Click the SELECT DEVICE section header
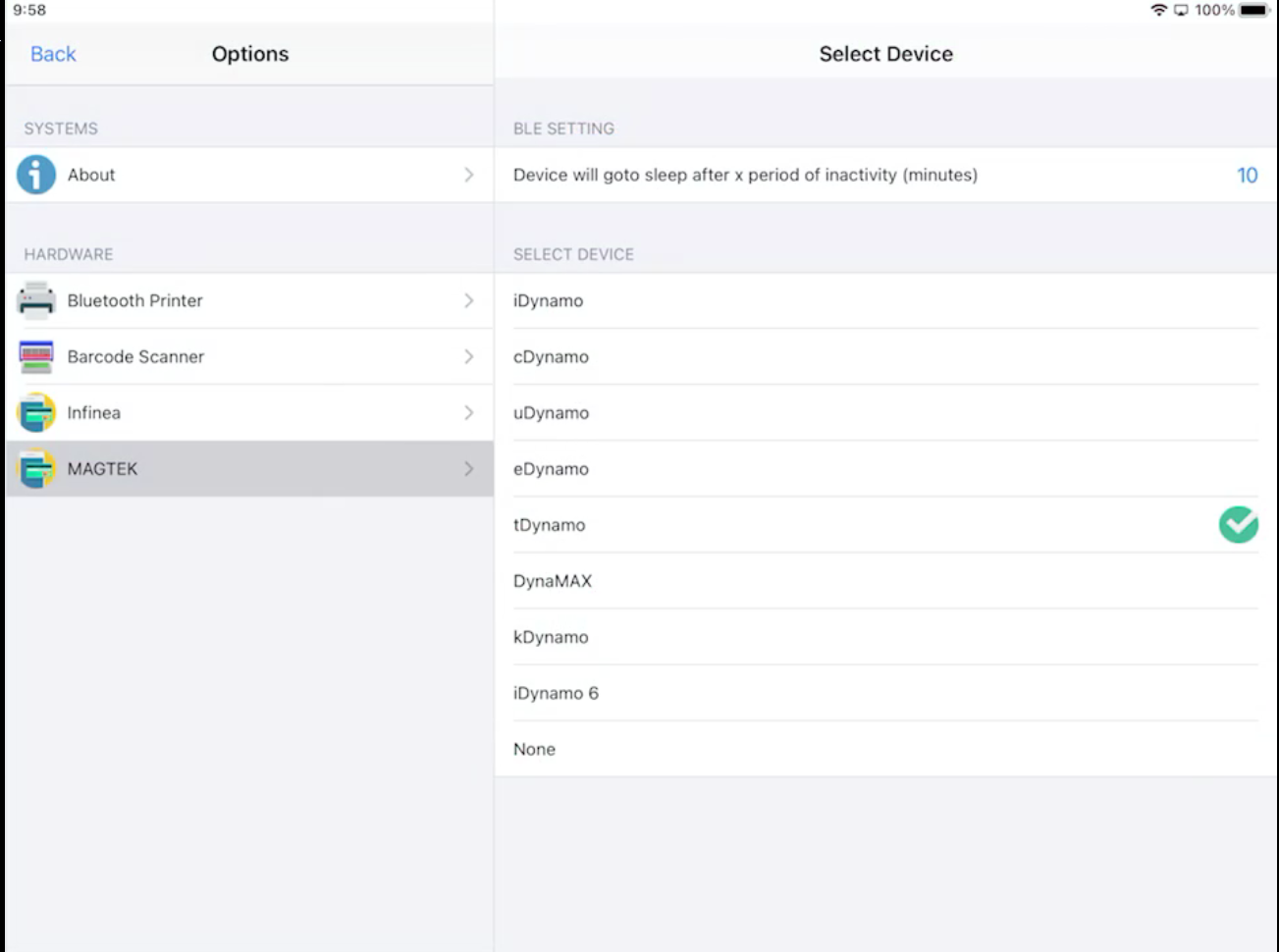This screenshot has width=1279, height=952. [x=573, y=254]
